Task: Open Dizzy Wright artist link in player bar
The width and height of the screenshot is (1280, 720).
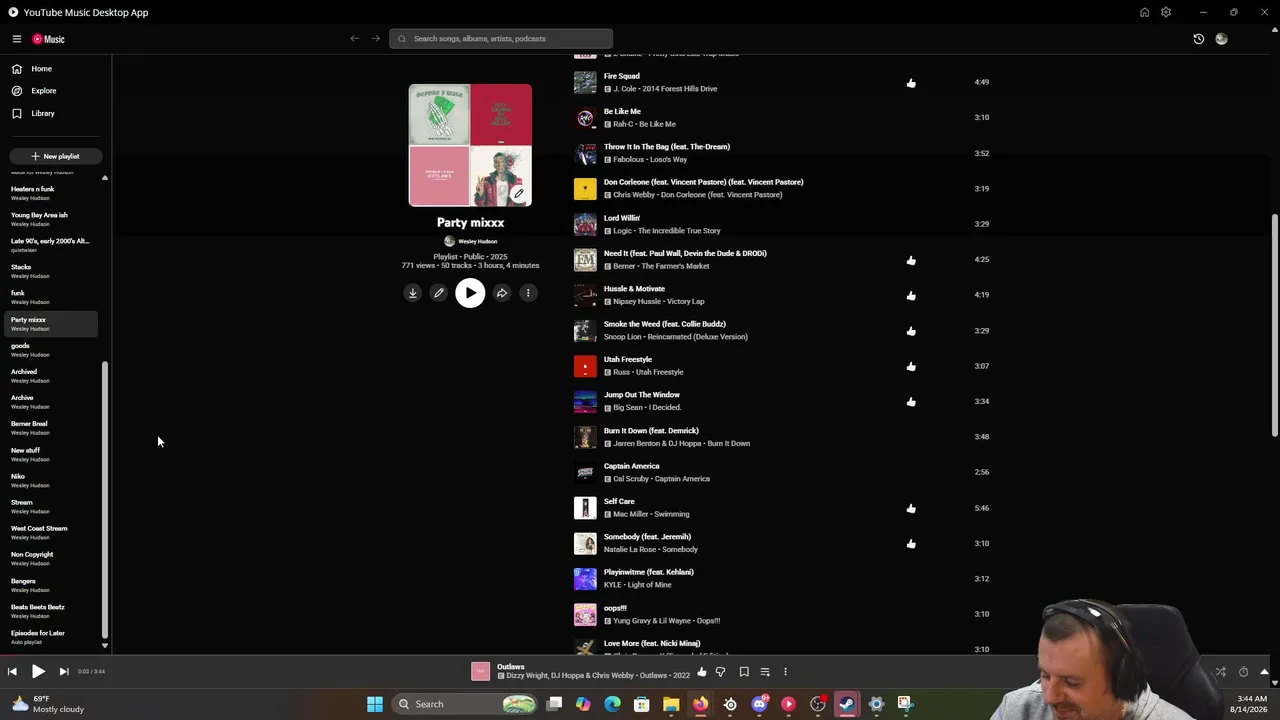Action: (528, 676)
